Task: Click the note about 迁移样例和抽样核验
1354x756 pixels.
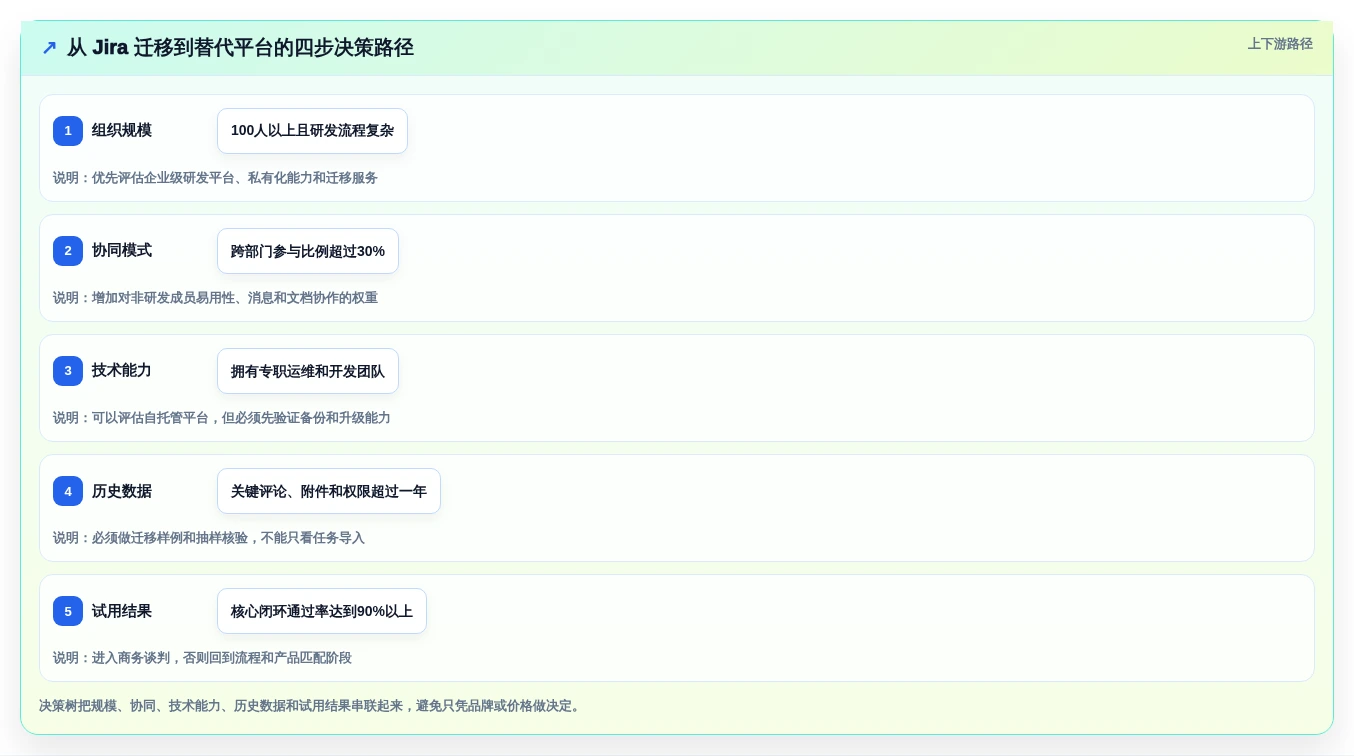Action: pos(209,538)
